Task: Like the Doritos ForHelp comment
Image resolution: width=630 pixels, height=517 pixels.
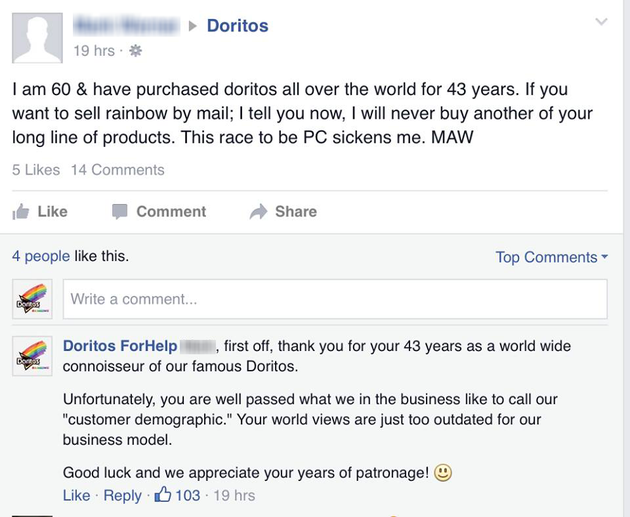Action: coord(76,495)
